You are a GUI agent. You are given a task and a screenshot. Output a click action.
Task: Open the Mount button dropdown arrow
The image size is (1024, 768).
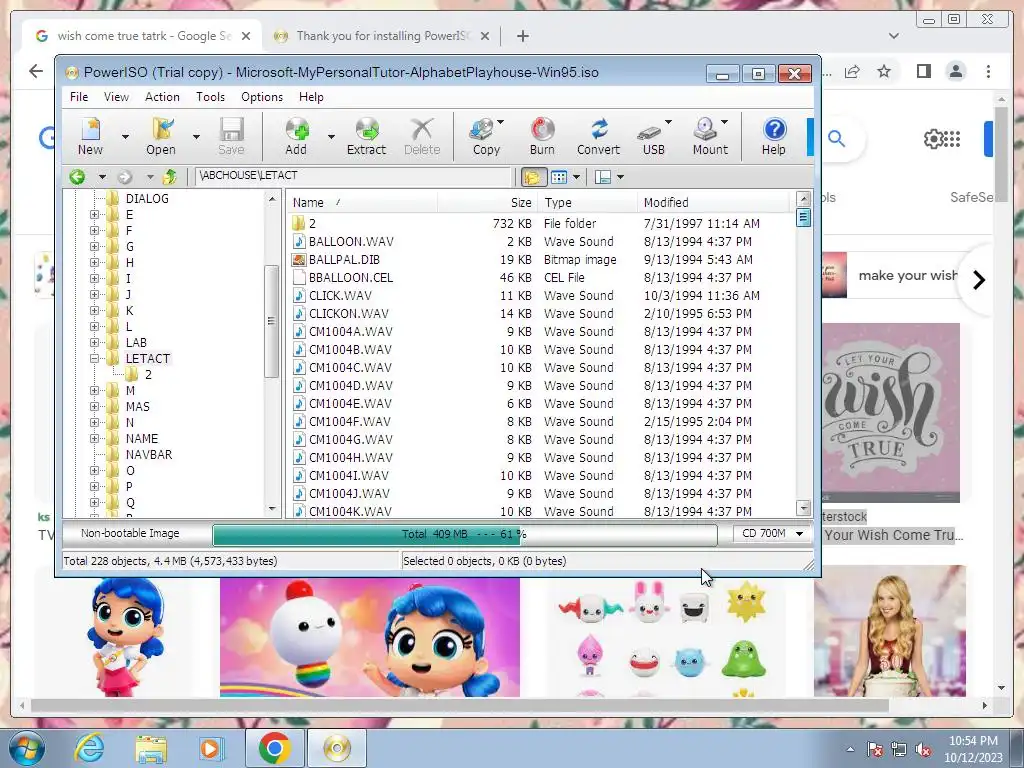724,122
